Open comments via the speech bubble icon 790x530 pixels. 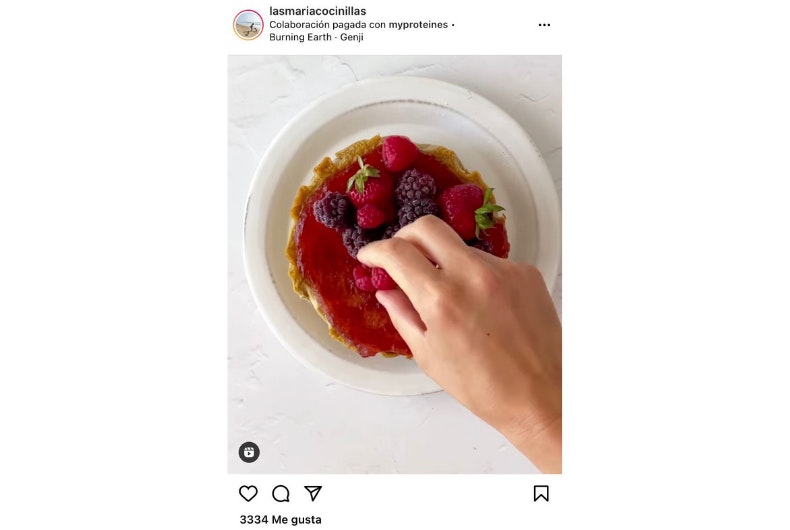(281, 494)
